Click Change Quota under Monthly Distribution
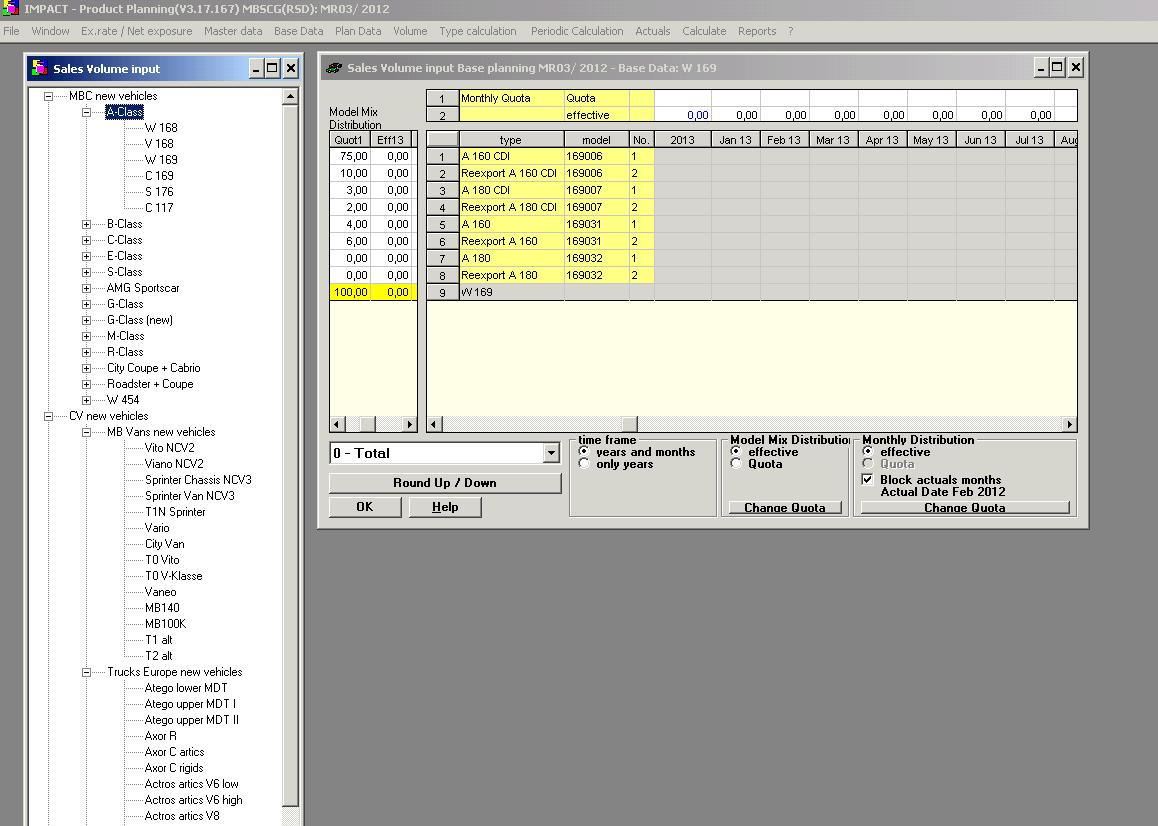The height and width of the screenshot is (826, 1158). (965, 508)
